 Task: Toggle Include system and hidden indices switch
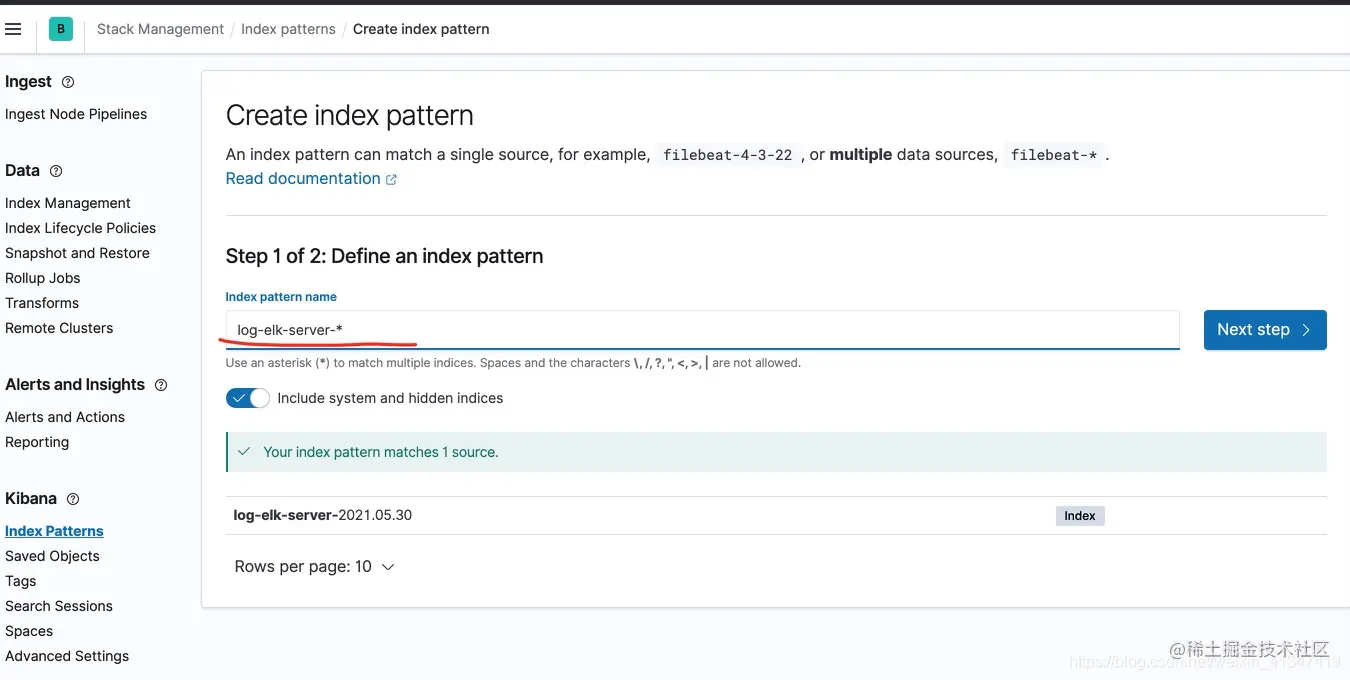pos(248,398)
